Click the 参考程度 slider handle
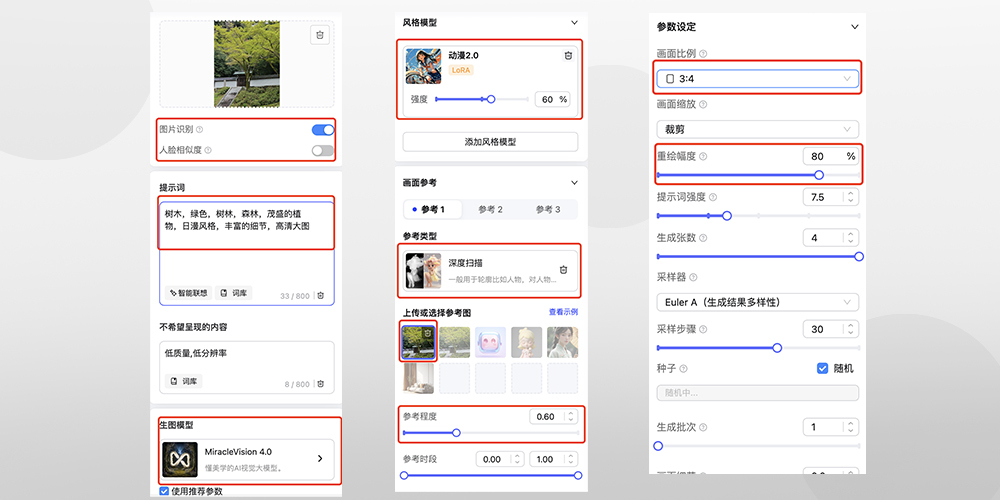 click(456, 433)
